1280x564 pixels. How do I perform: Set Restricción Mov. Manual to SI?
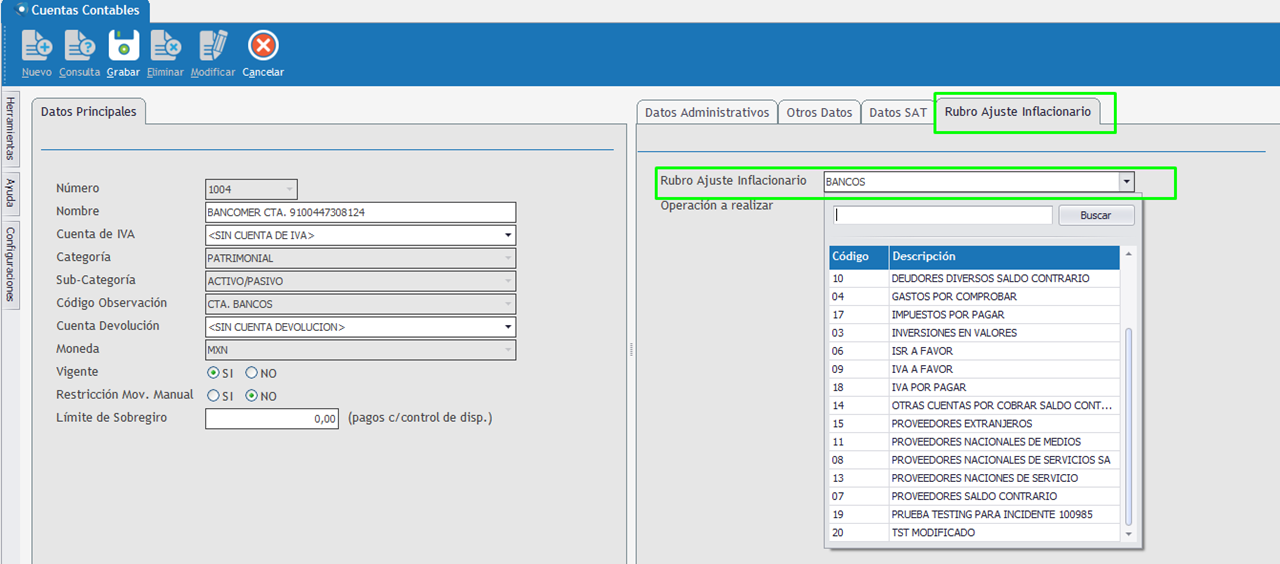pyautogui.click(x=213, y=396)
